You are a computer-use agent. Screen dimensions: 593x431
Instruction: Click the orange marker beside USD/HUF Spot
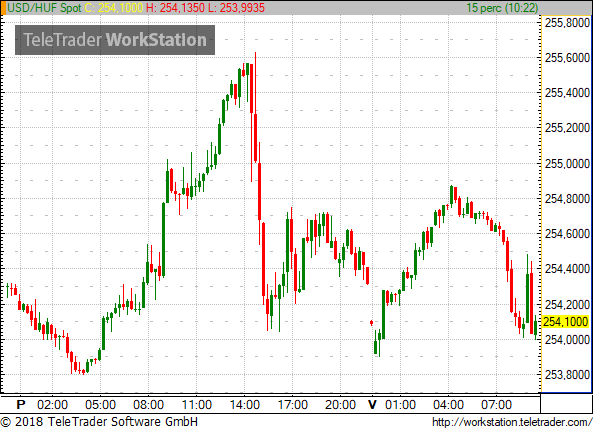(x=3, y=8)
